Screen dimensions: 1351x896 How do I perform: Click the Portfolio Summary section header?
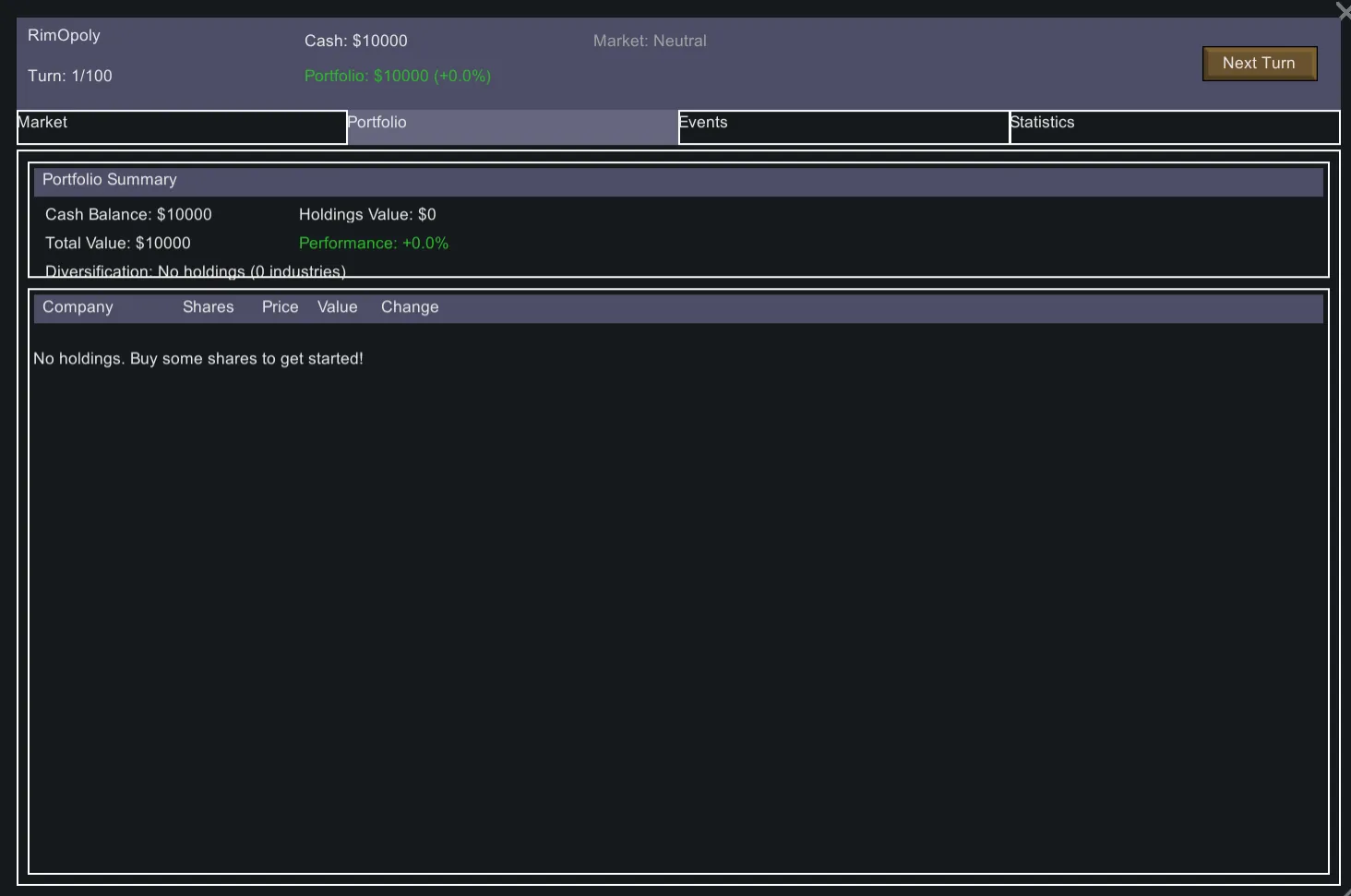point(109,180)
